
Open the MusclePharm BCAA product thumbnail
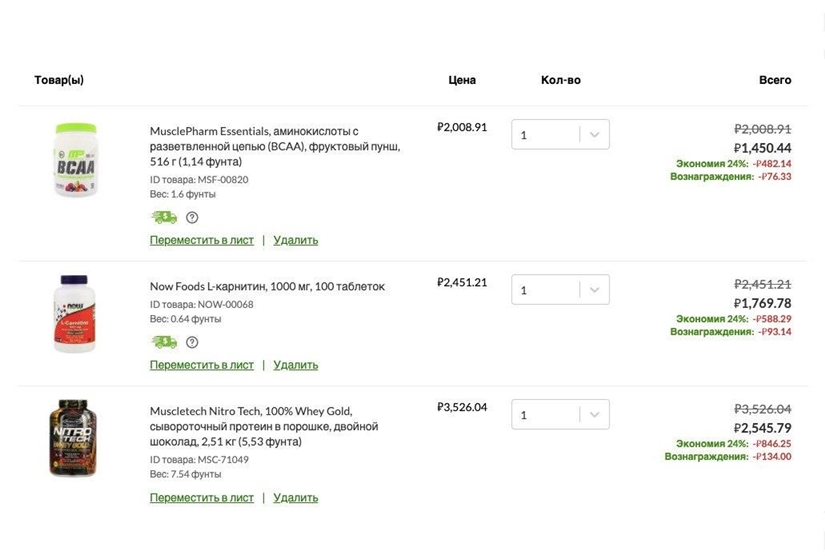point(76,160)
